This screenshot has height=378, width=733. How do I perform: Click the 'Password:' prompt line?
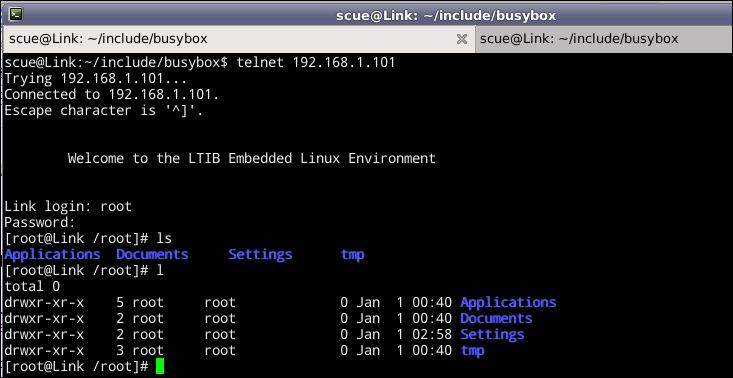tap(40, 222)
